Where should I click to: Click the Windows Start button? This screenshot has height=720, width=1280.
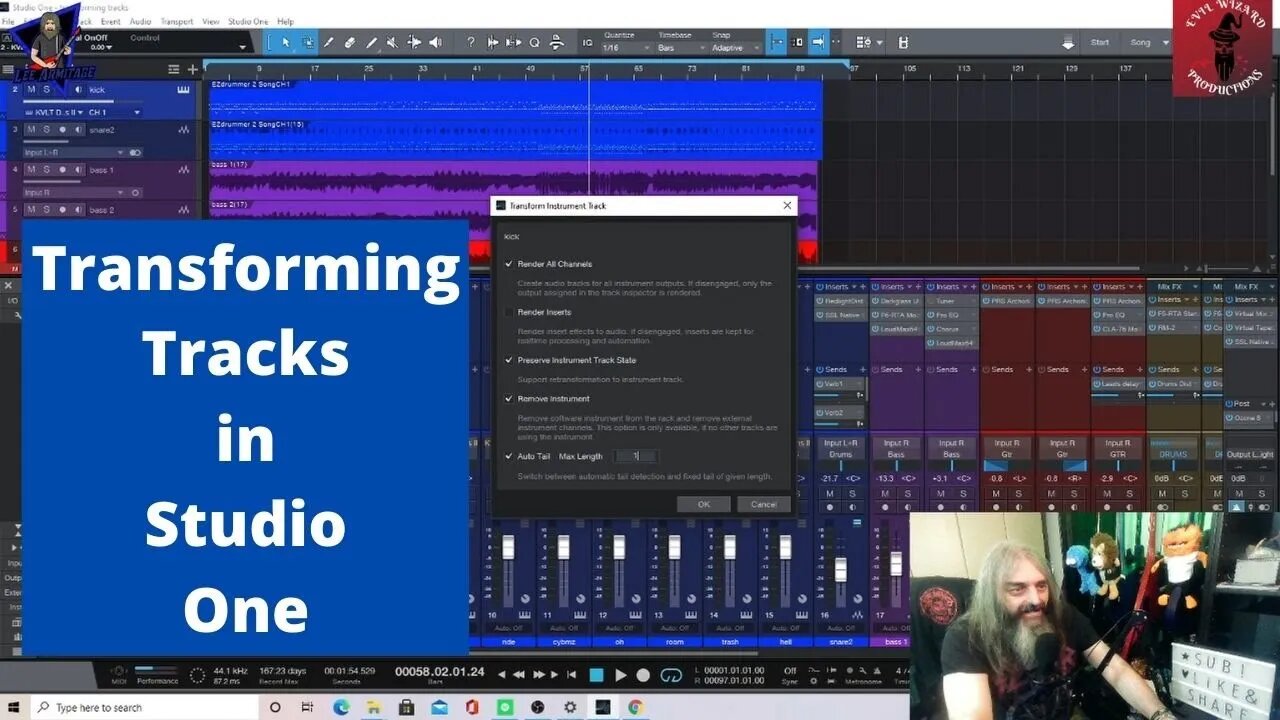pyautogui.click(x=14, y=707)
